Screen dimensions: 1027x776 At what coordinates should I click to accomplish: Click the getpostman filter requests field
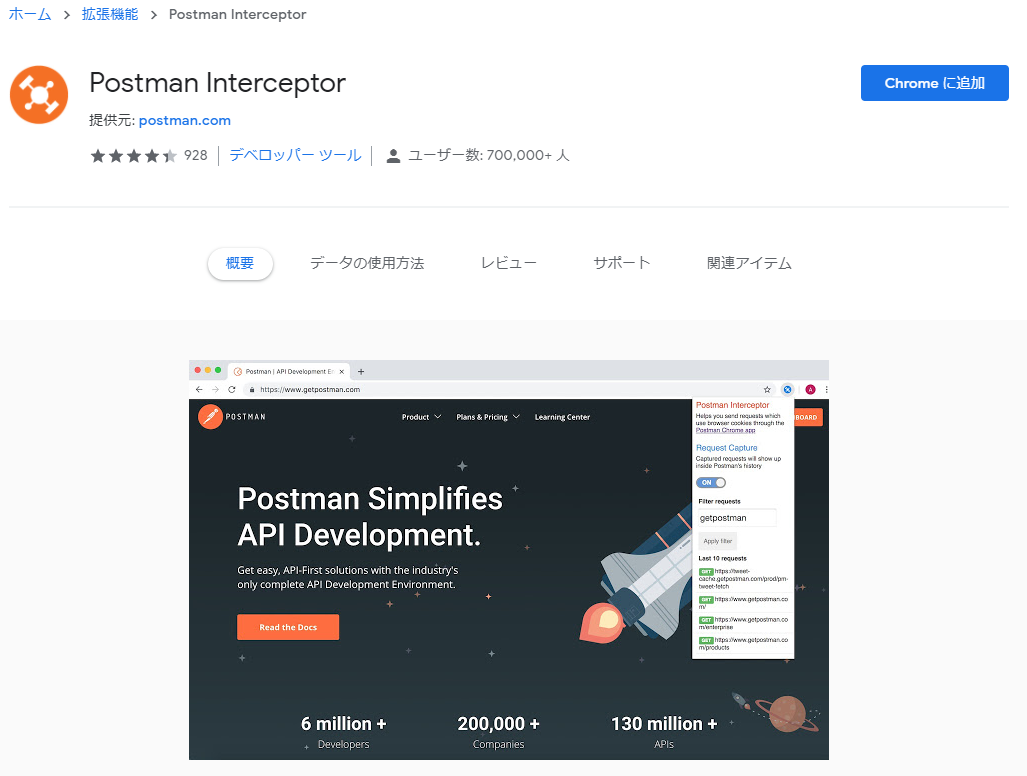(737, 518)
